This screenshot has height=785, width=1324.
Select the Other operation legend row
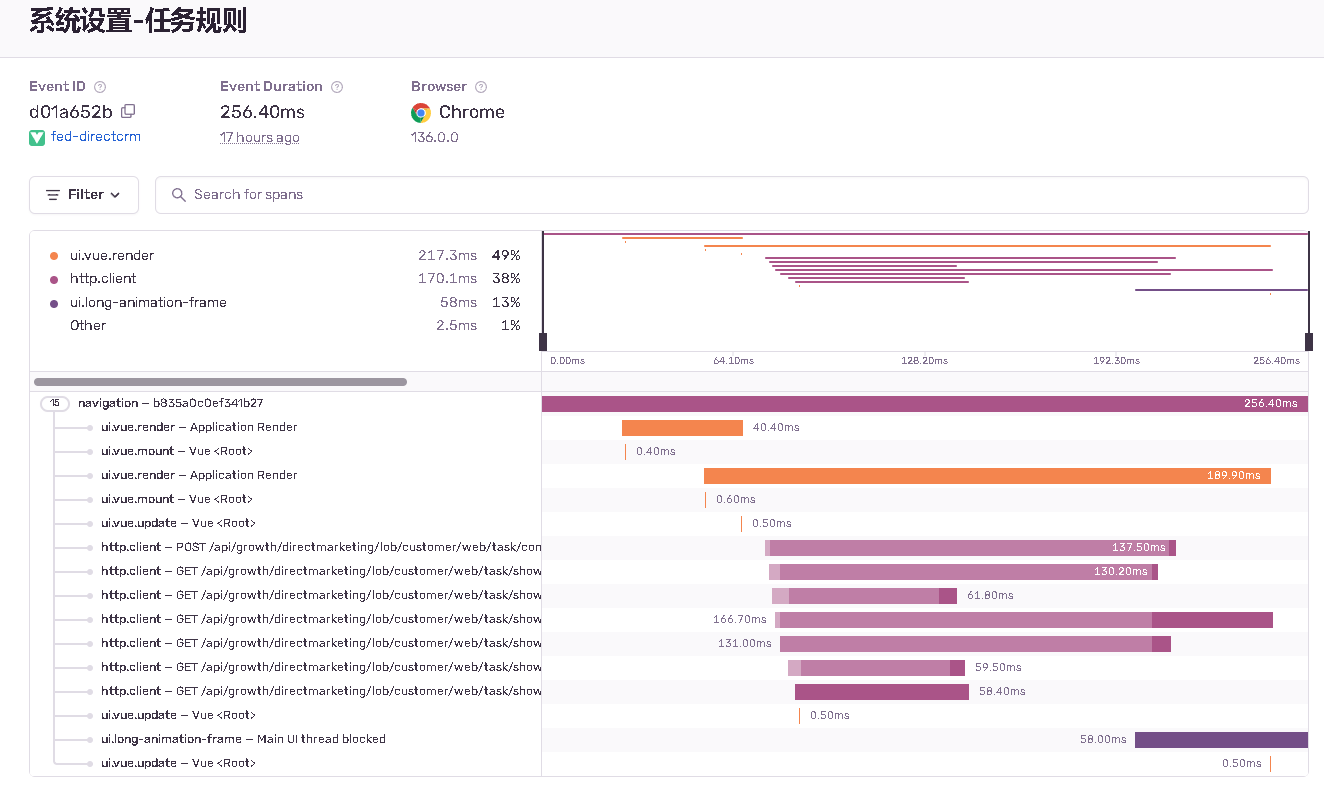click(x=285, y=325)
